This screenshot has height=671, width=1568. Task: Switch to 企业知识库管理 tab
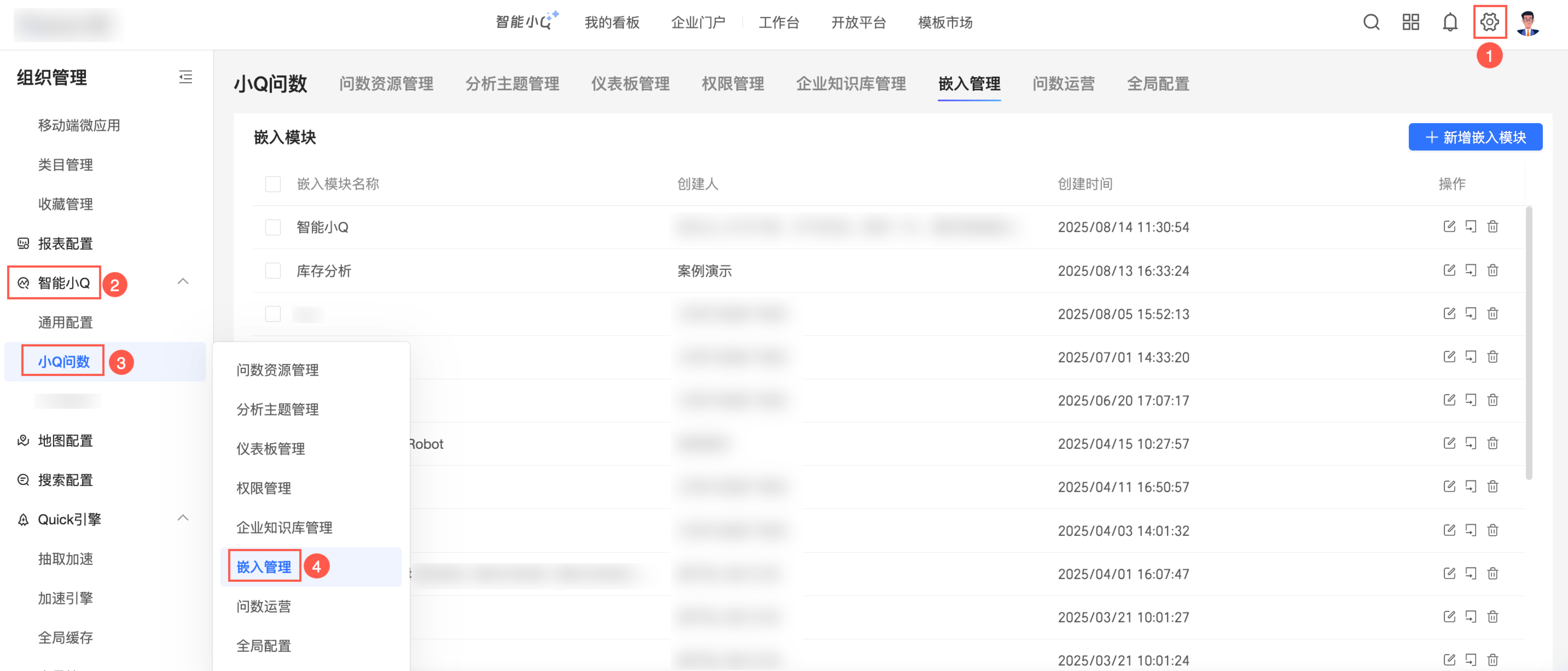point(851,83)
